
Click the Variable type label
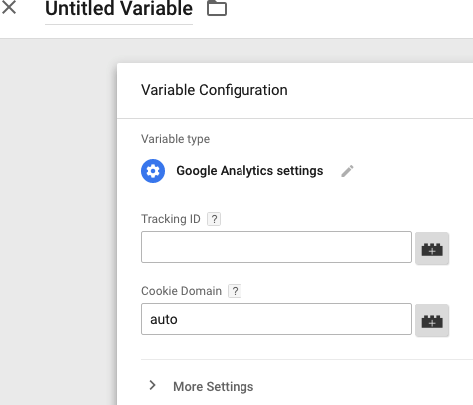(175, 139)
